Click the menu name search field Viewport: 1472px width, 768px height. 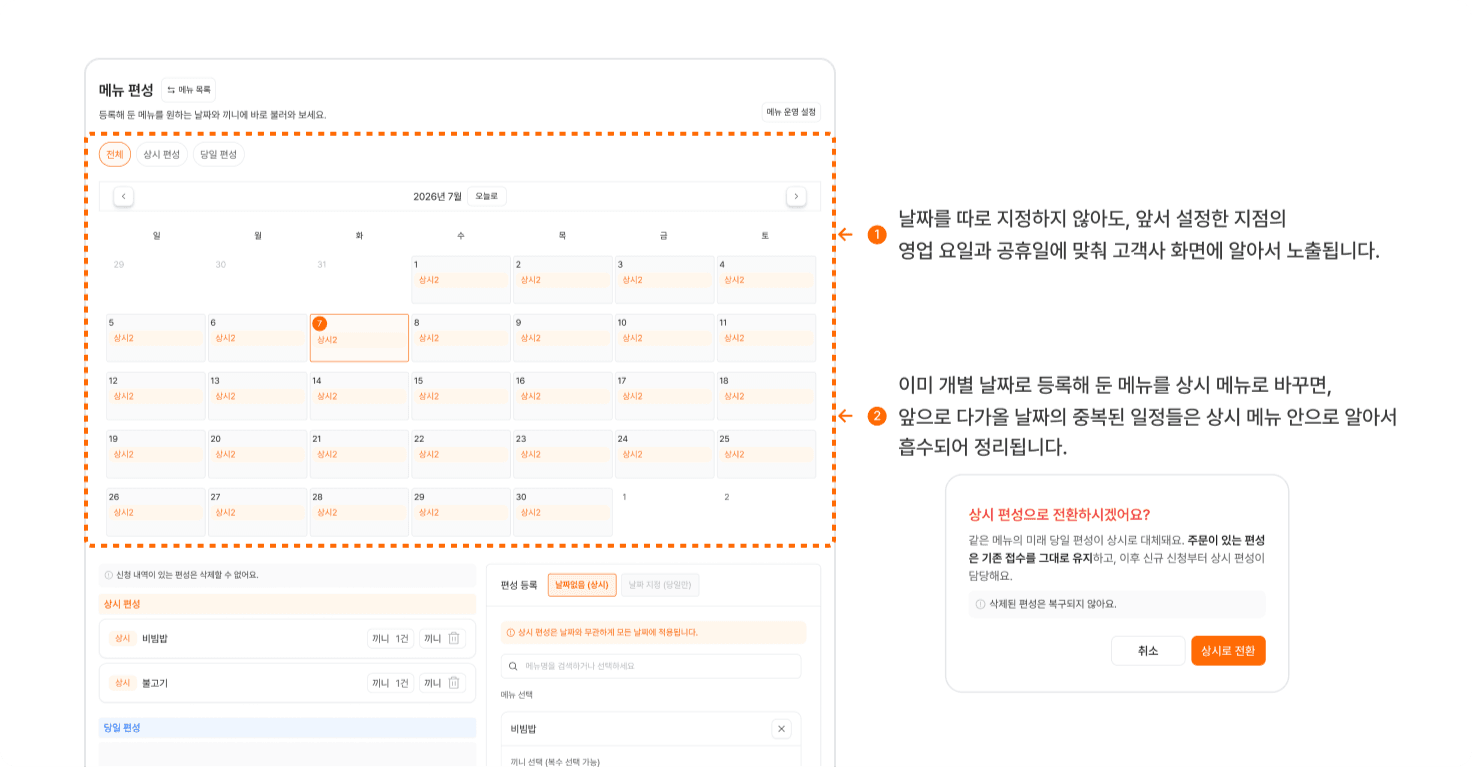click(x=651, y=666)
